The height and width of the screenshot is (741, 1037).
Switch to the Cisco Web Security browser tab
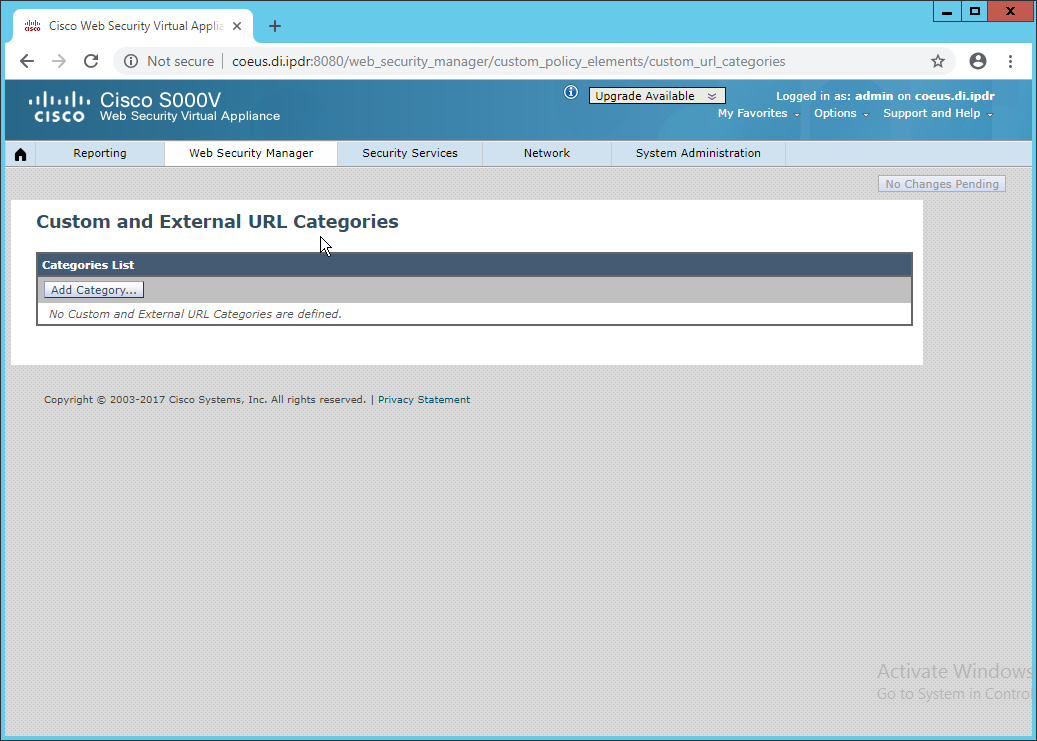click(x=133, y=26)
